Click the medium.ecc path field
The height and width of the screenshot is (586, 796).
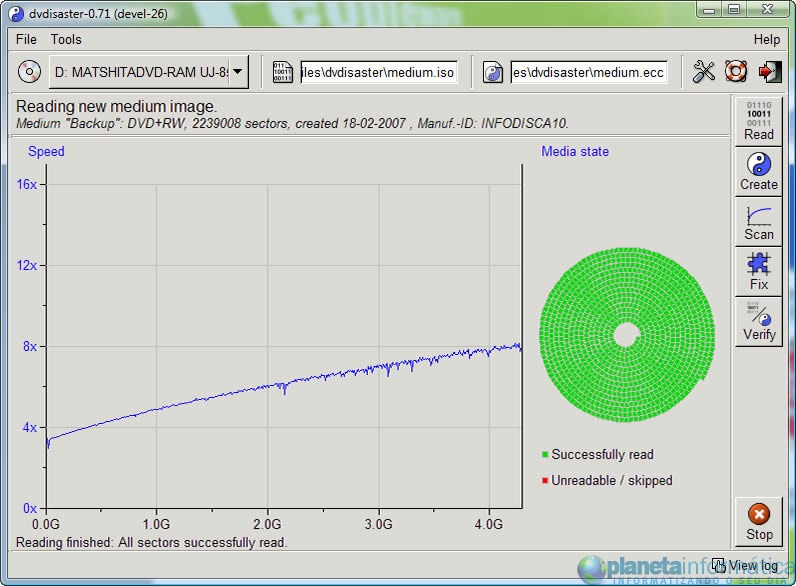pos(588,72)
